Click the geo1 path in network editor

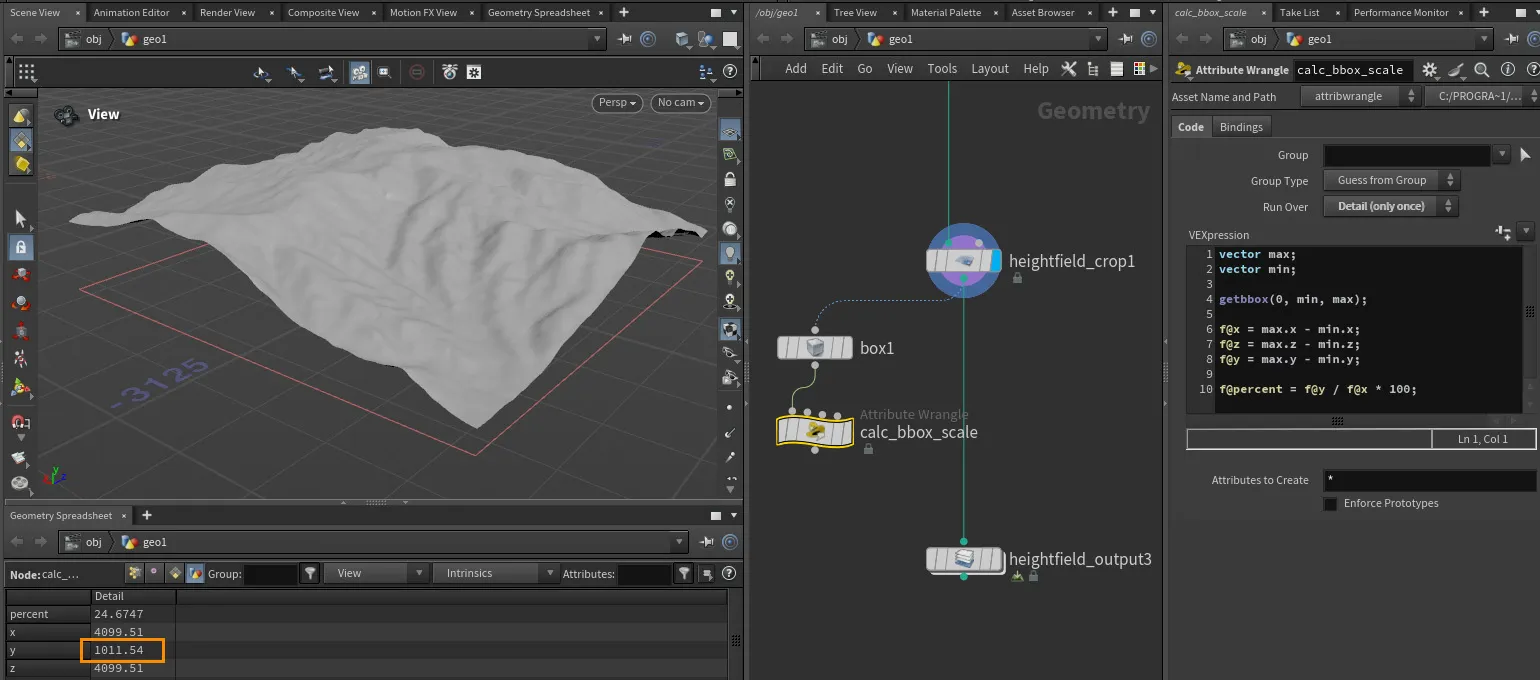point(901,39)
